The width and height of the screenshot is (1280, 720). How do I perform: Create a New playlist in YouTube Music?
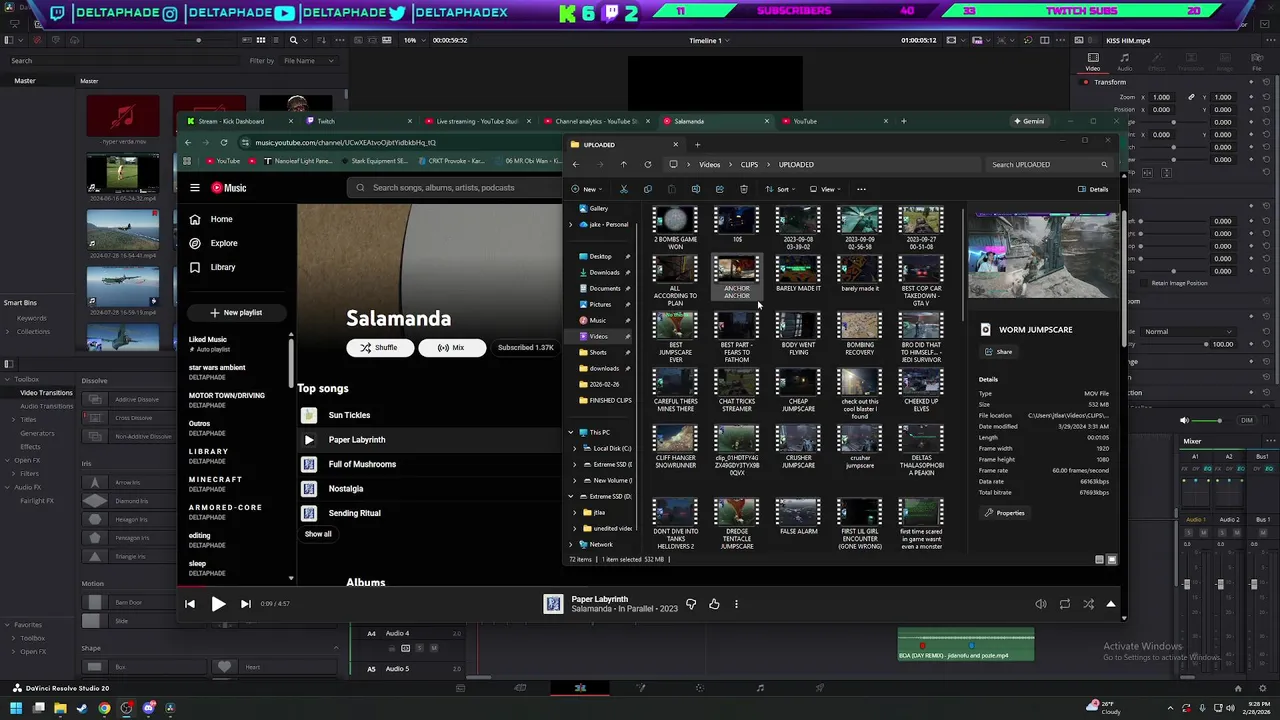click(x=236, y=313)
